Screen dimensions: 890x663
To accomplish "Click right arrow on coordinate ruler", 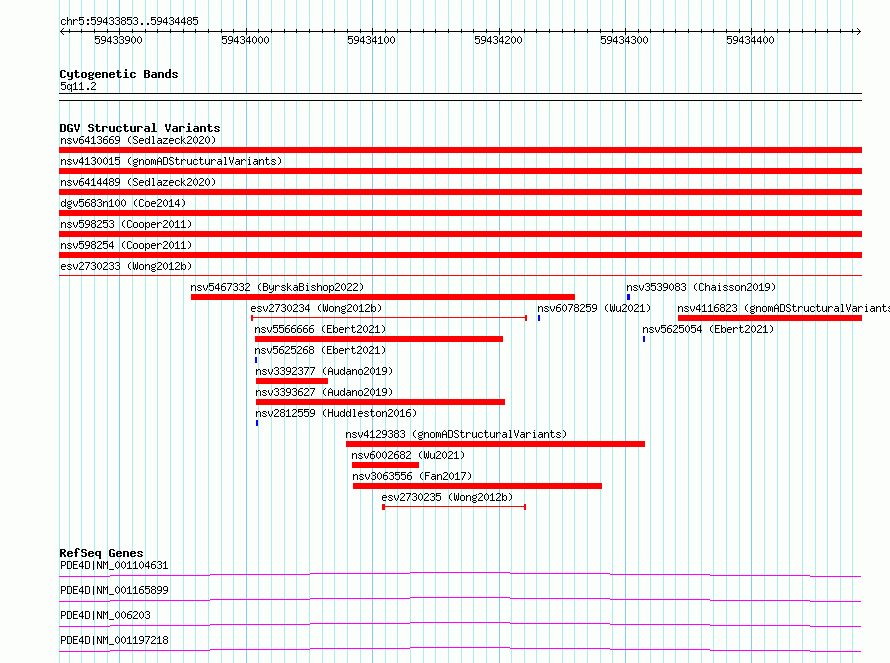I will [858, 32].
